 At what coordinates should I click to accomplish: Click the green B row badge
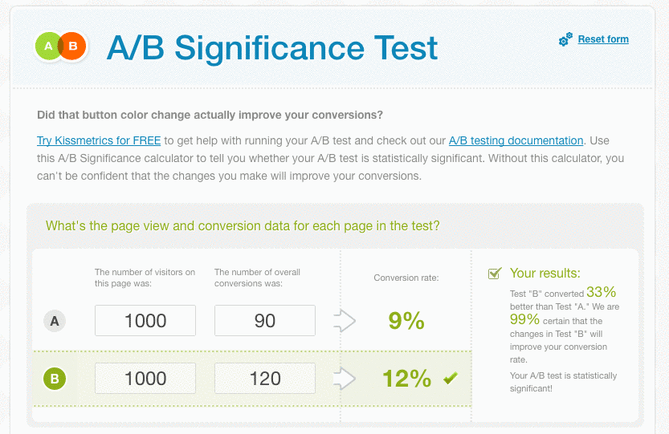pos(55,379)
